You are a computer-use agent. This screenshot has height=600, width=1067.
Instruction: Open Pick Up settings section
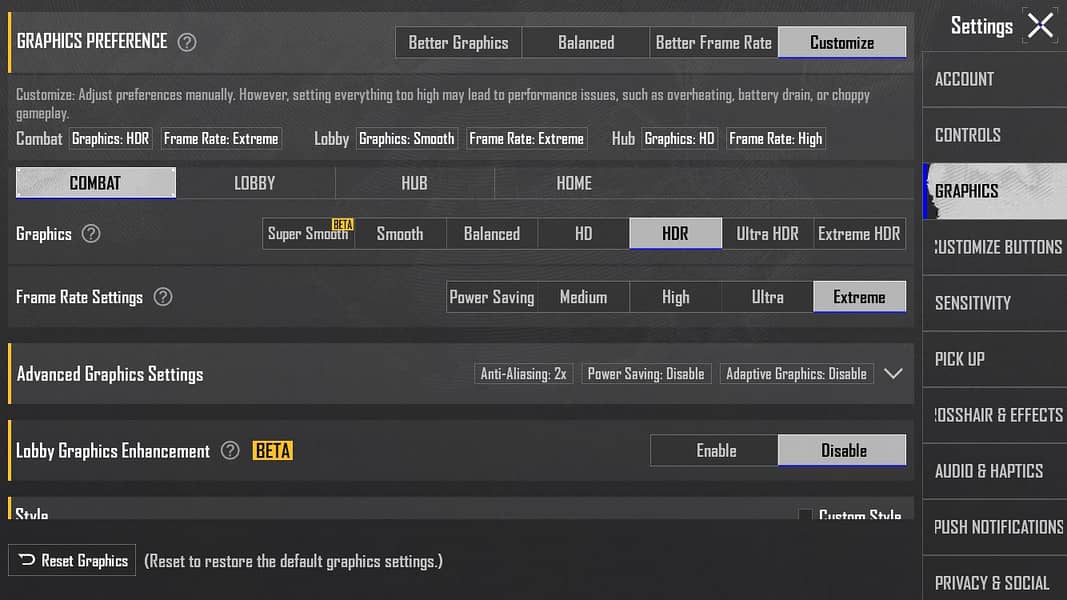pyautogui.click(x=995, y=359)
